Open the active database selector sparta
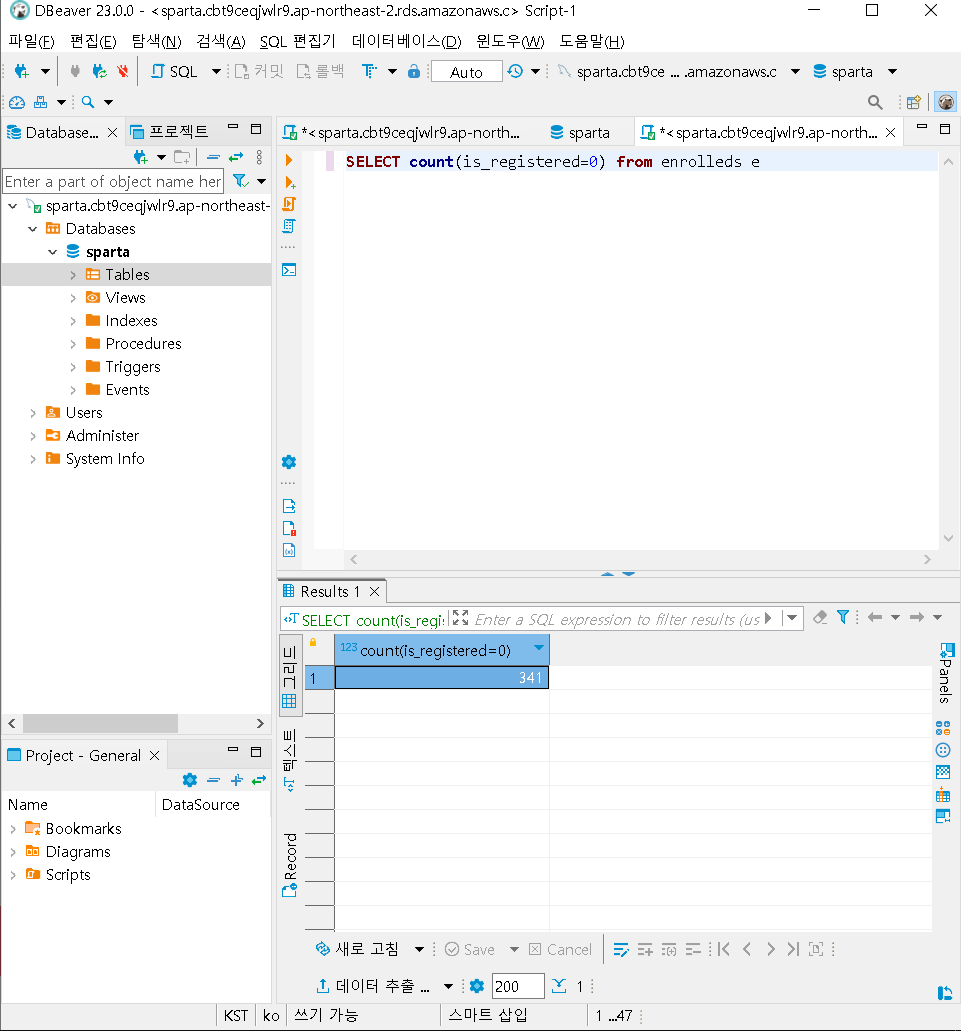The height and width of the screenshot is (1031, 961). coord(853,72)
